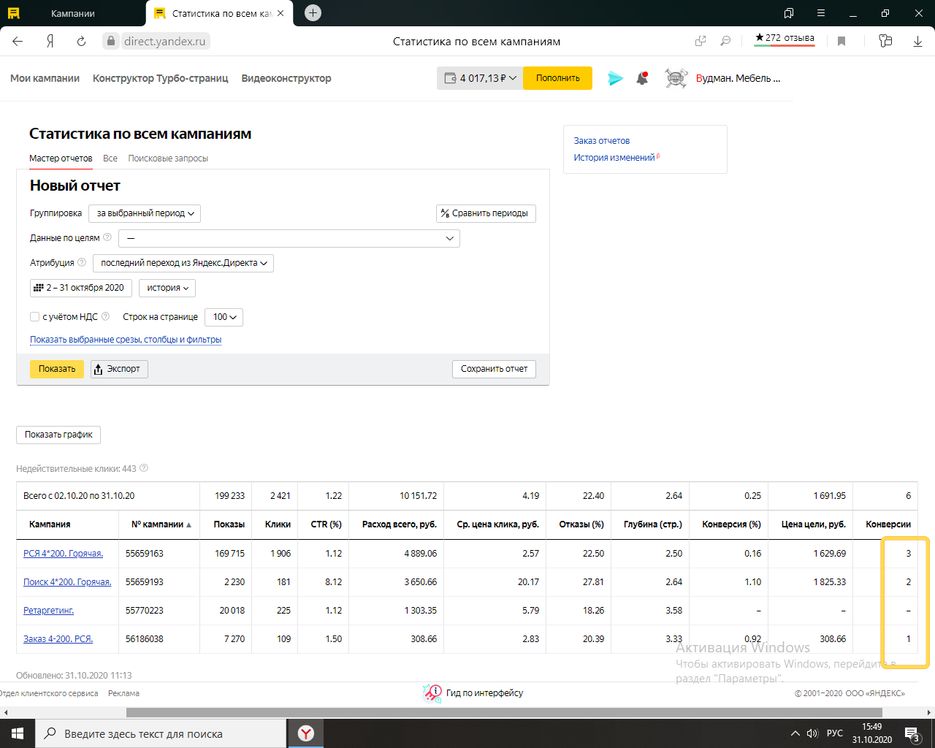Click the account avatar icon
Screen dimensions: 935x748
676,78
